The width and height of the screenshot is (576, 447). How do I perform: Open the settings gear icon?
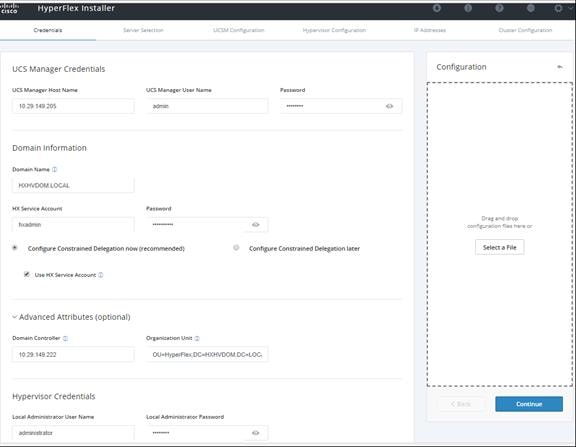tap(558, 8)
